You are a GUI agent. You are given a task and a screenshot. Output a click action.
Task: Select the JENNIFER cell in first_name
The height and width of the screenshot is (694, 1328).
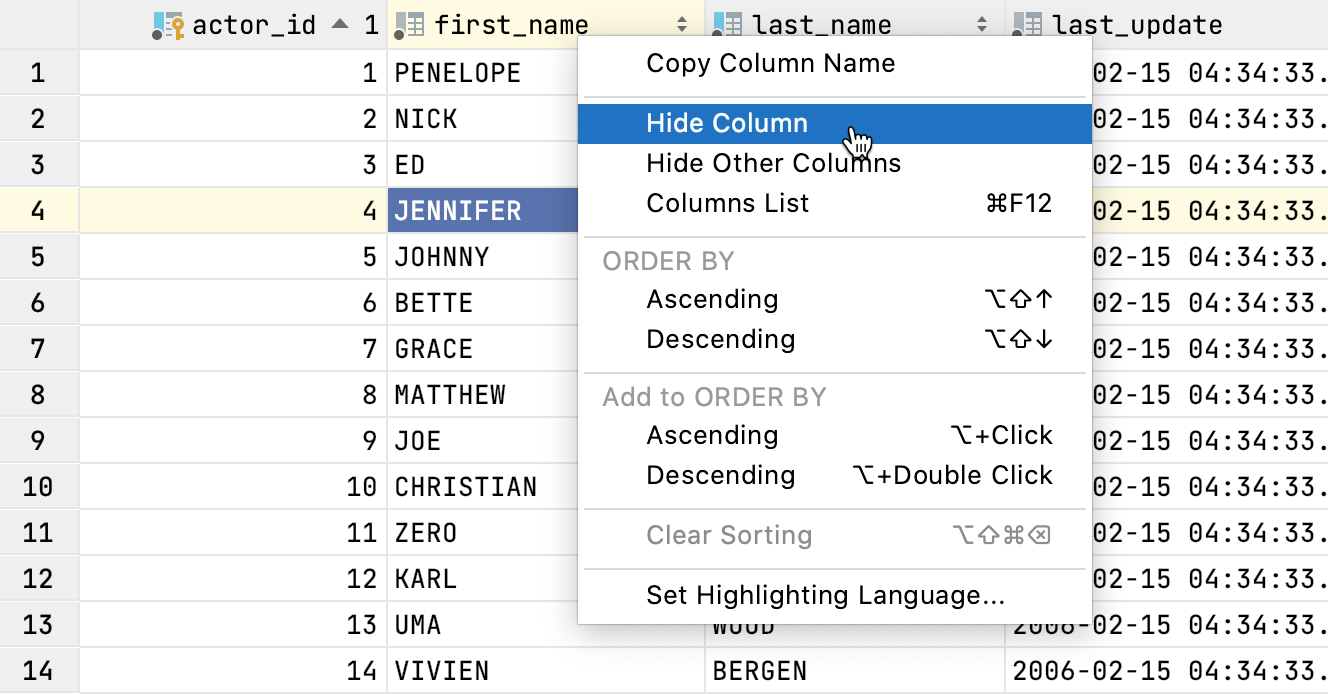pyautogui.click(x=458, y=211)
